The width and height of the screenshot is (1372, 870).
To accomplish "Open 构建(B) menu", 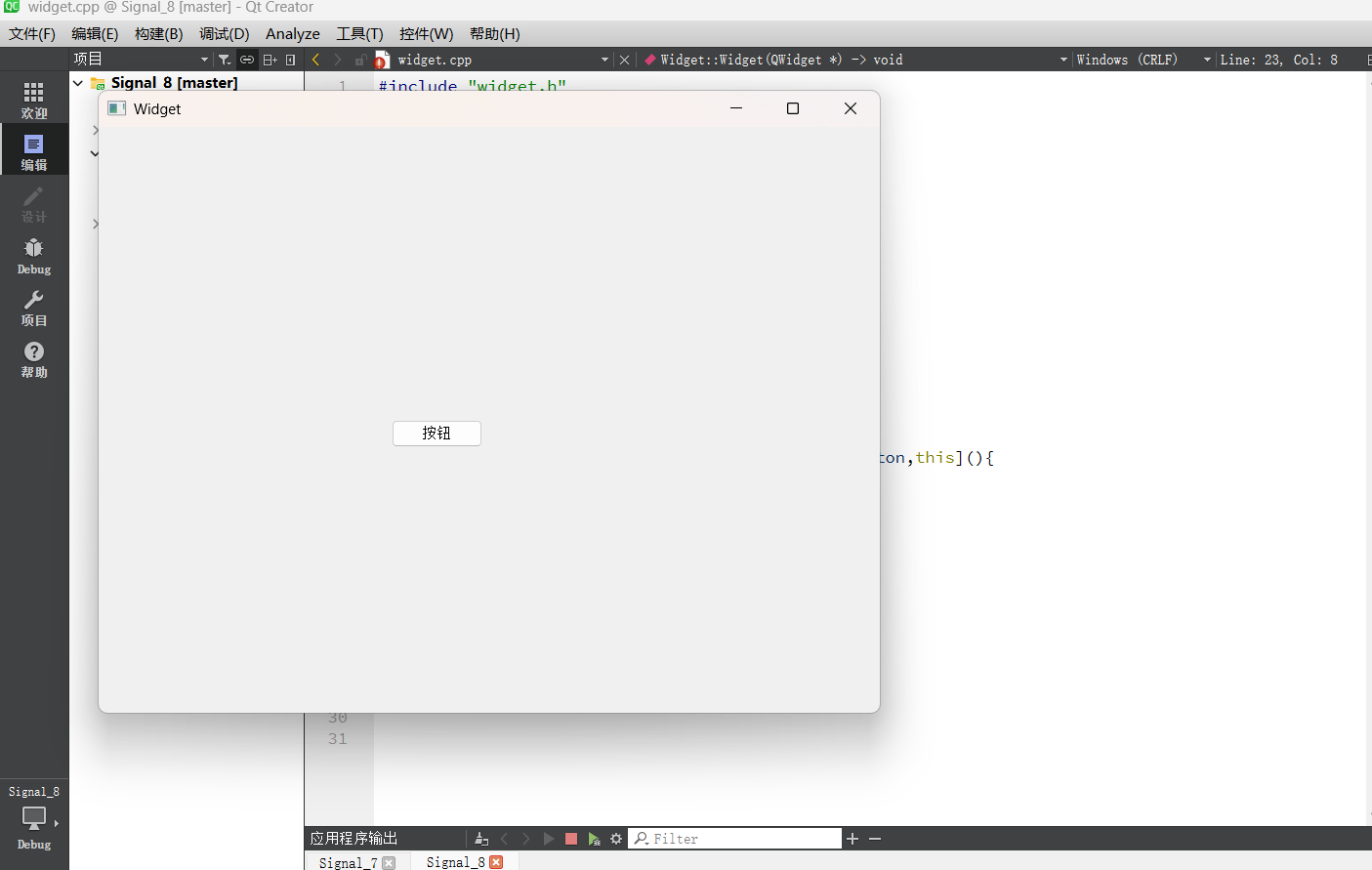I will [x=159, y=34].
